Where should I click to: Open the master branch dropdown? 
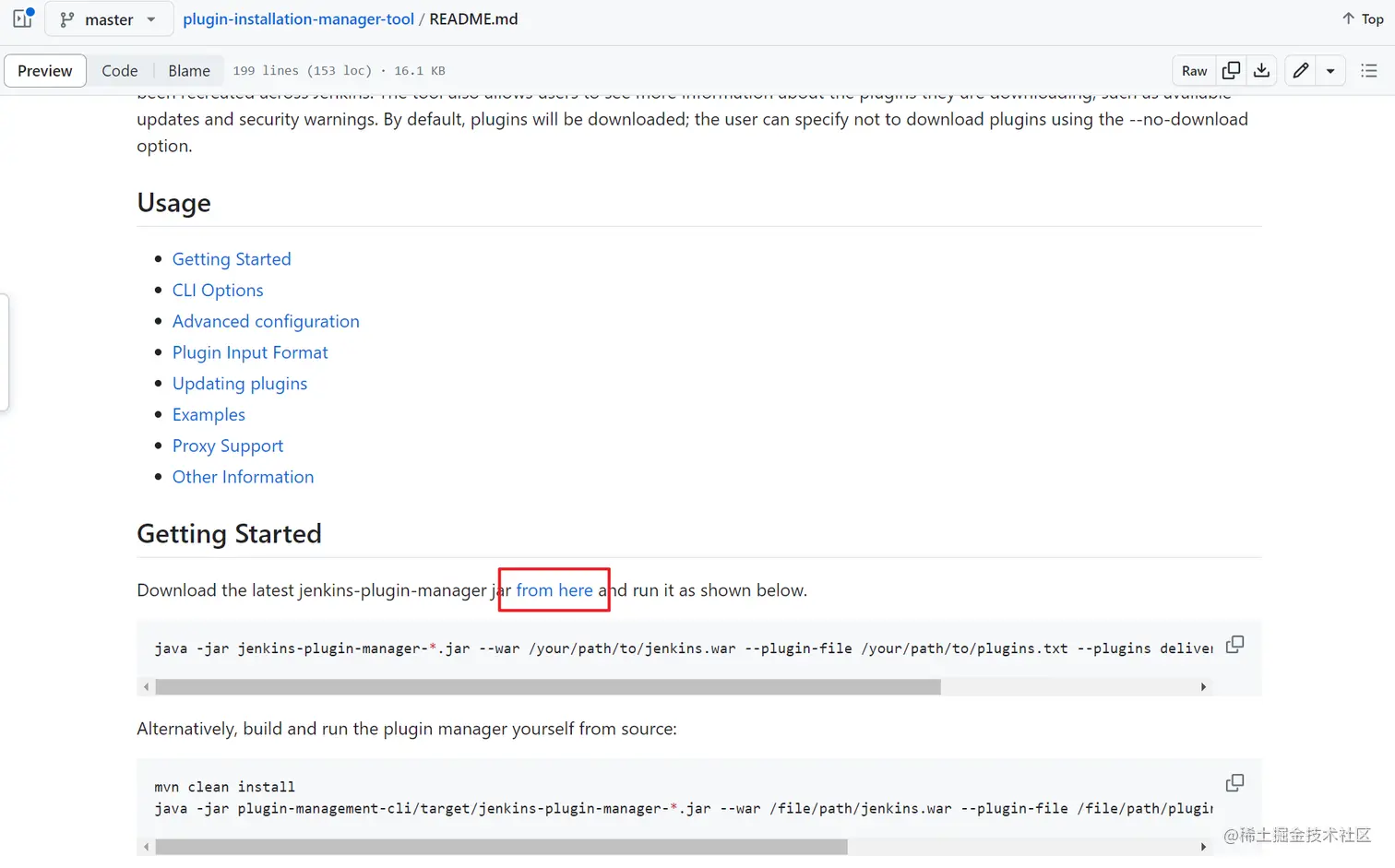coord(109,19)
